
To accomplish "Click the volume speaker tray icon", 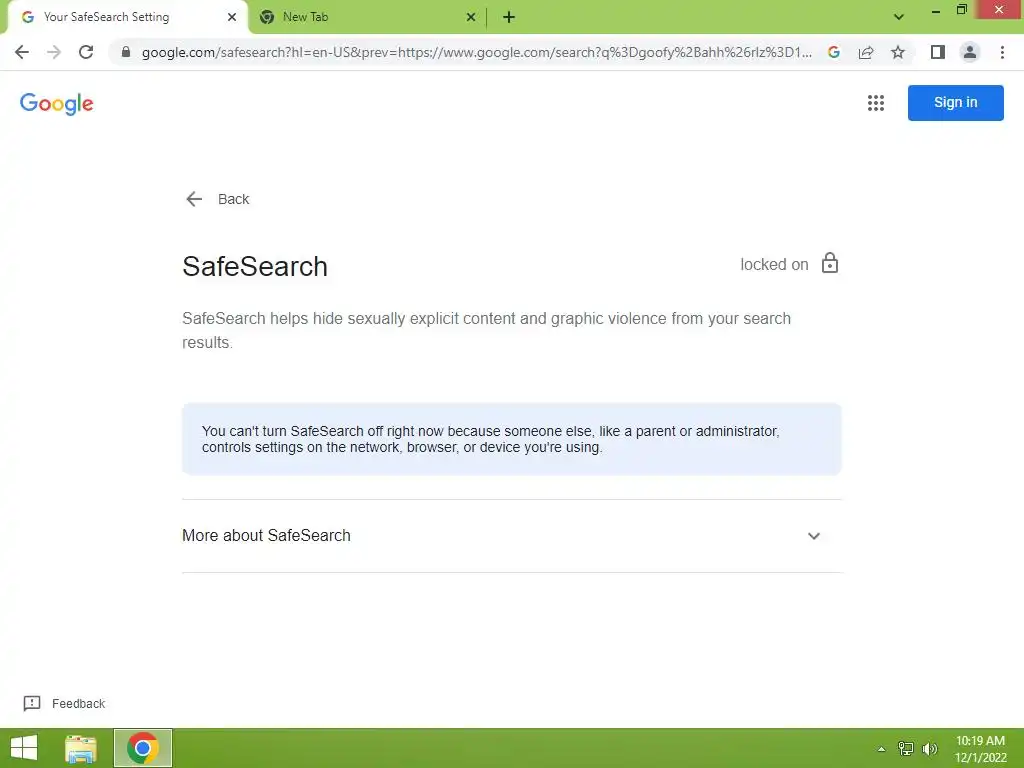I will pos(930,749).
